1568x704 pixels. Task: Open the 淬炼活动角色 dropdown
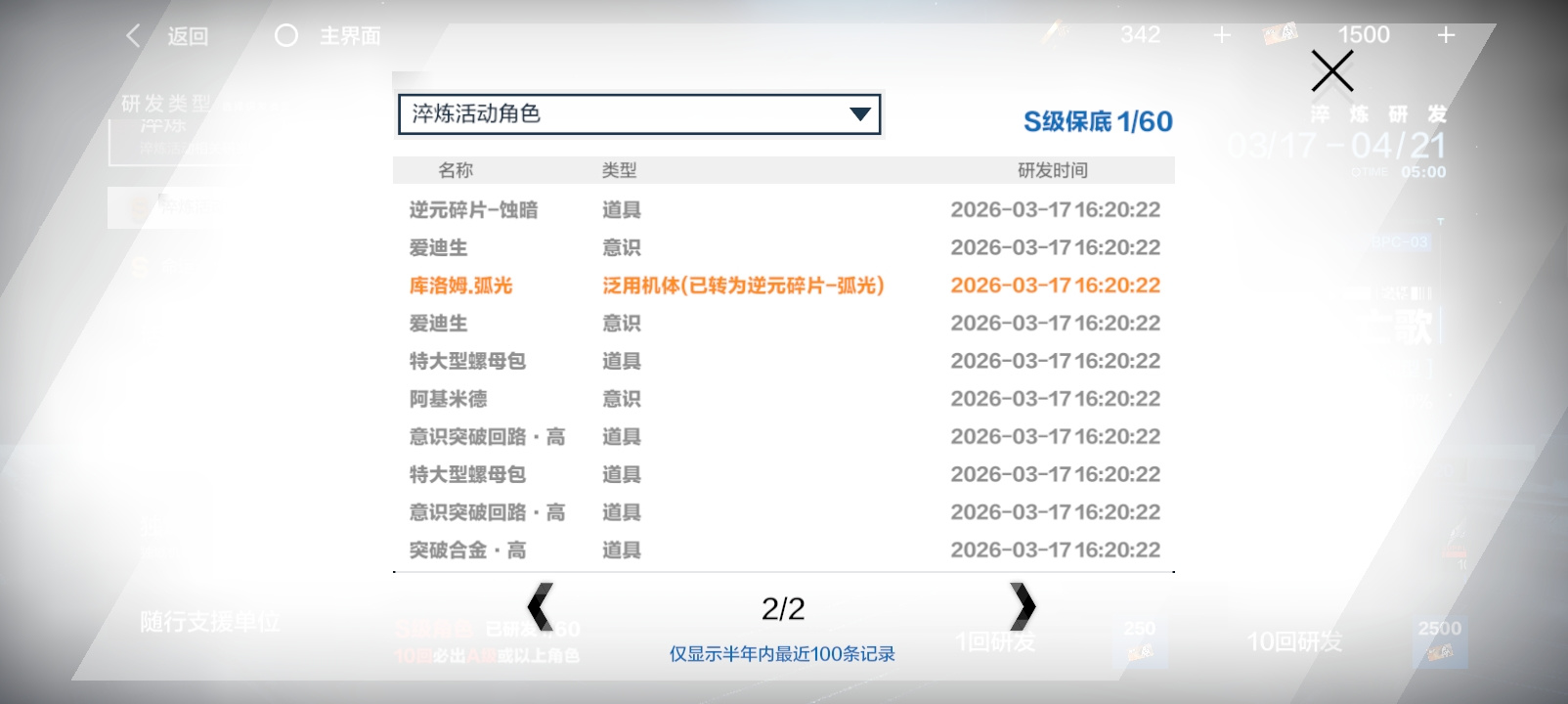[x=639, y=114]
